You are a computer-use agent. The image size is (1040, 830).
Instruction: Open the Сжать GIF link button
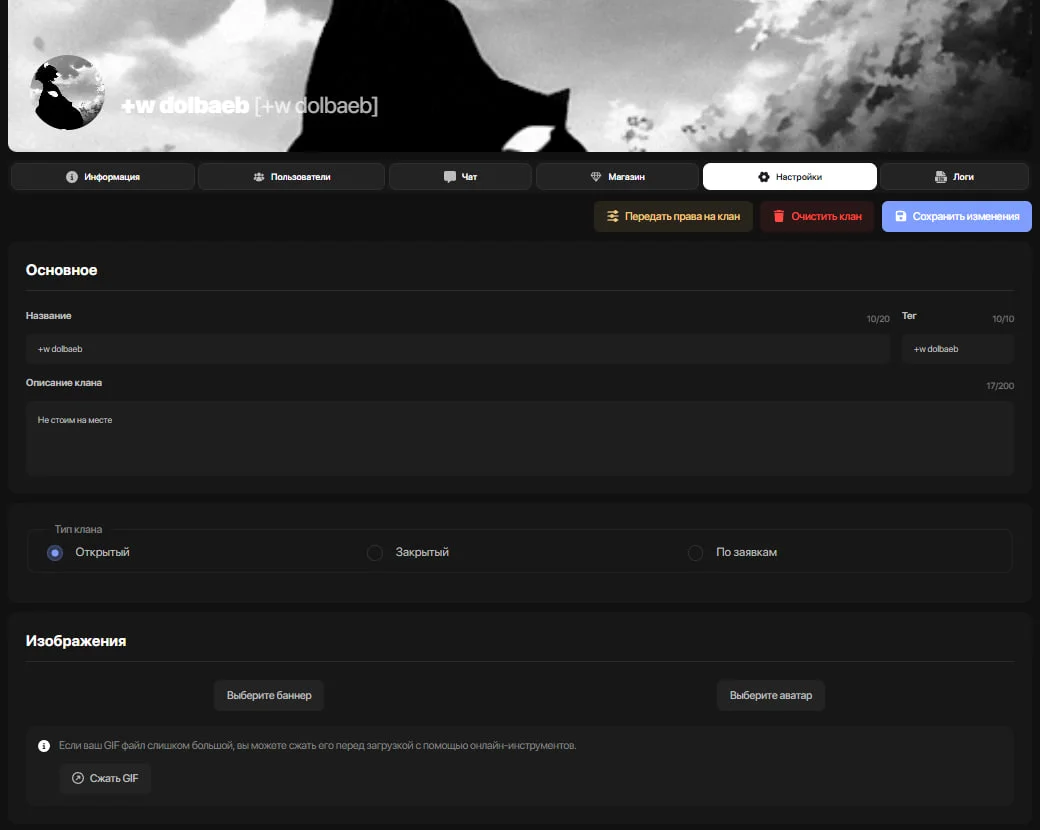pos(105,778)
